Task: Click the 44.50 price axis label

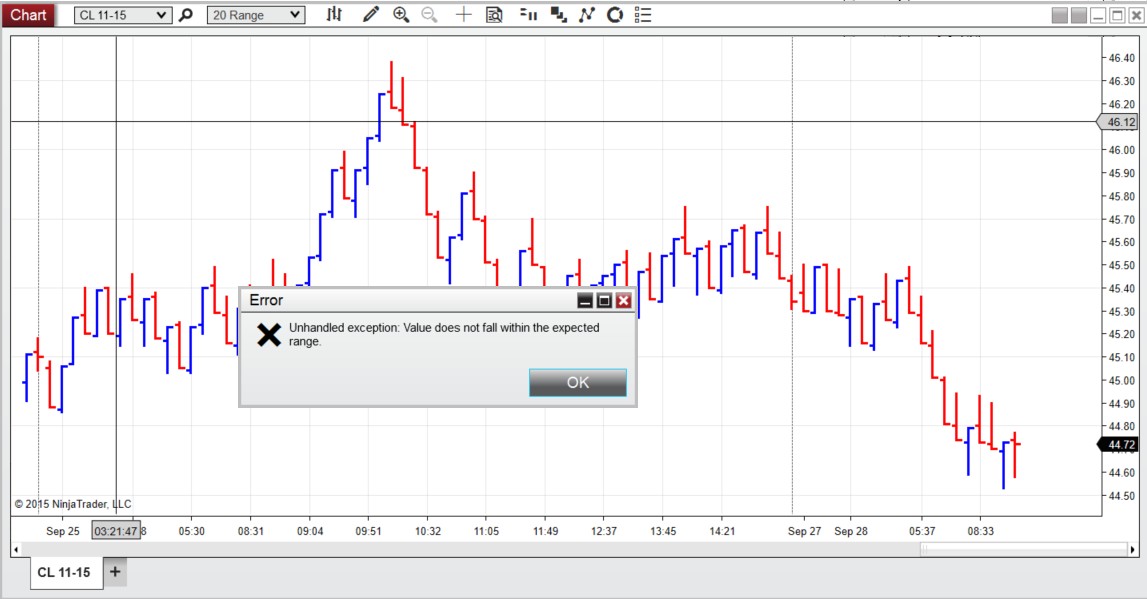Action: [x=1121, y=496]
